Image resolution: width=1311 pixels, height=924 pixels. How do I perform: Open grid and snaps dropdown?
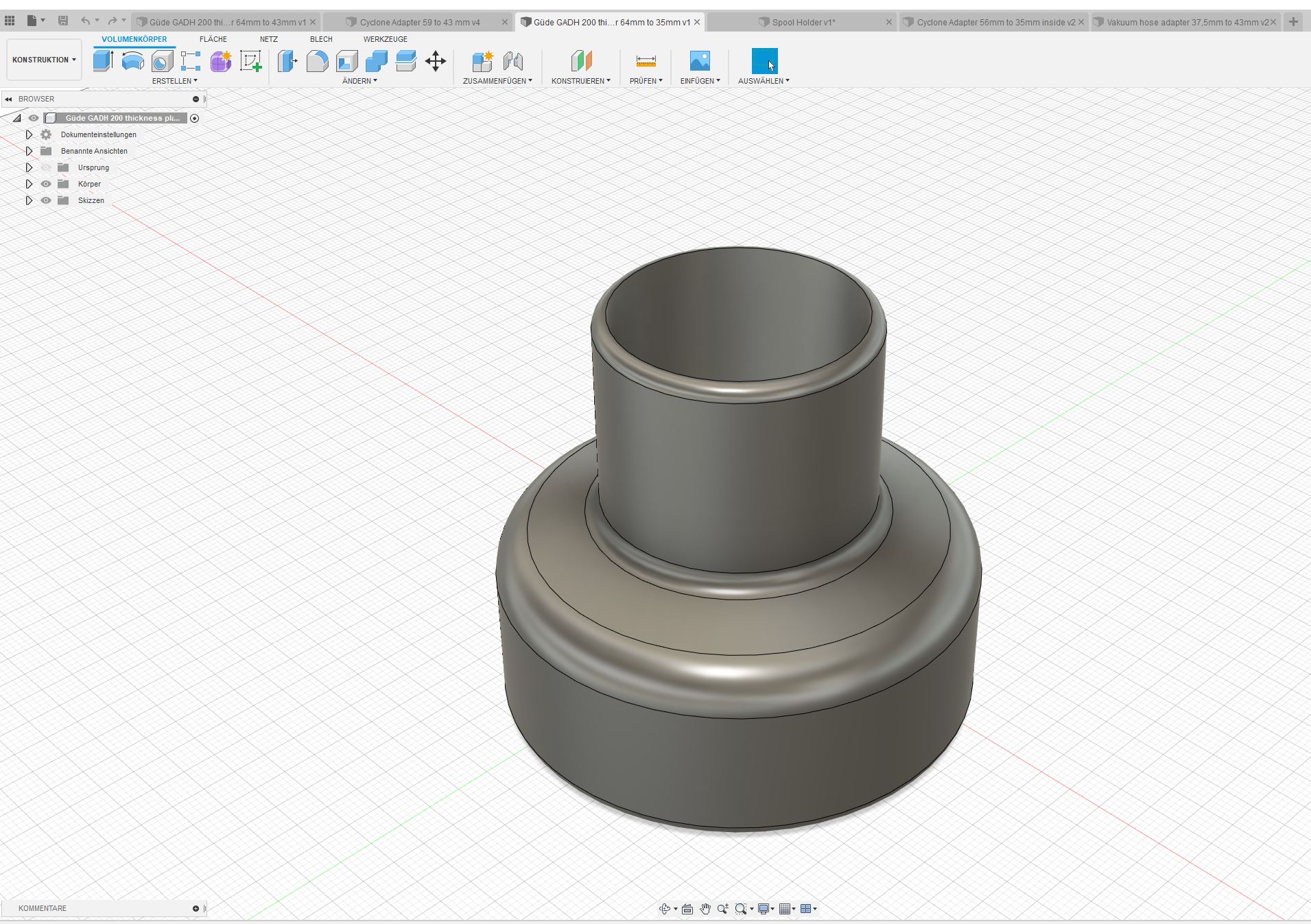788,909
